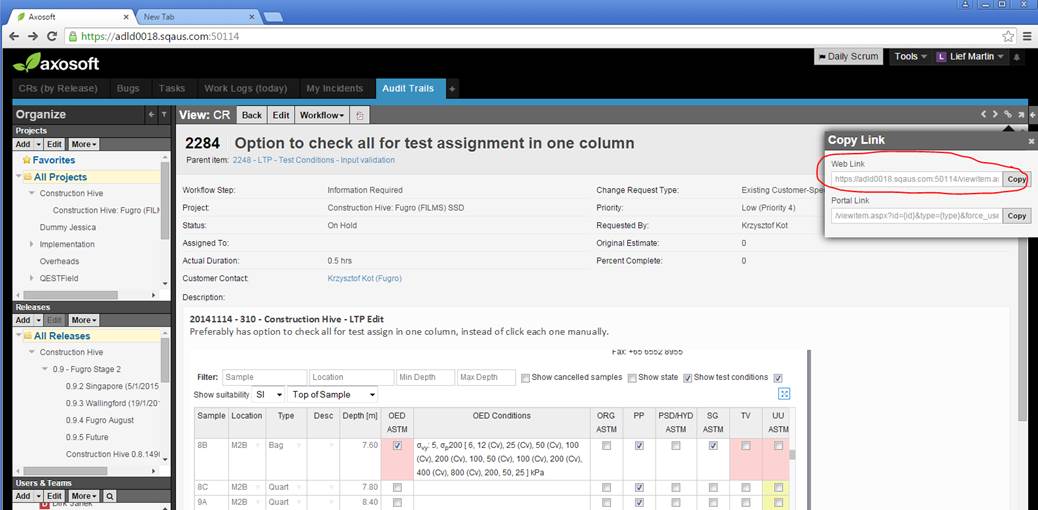Enable Show cancelled samples checkbox
Viewport: 1038px width, 510px height.
point(525,378)
